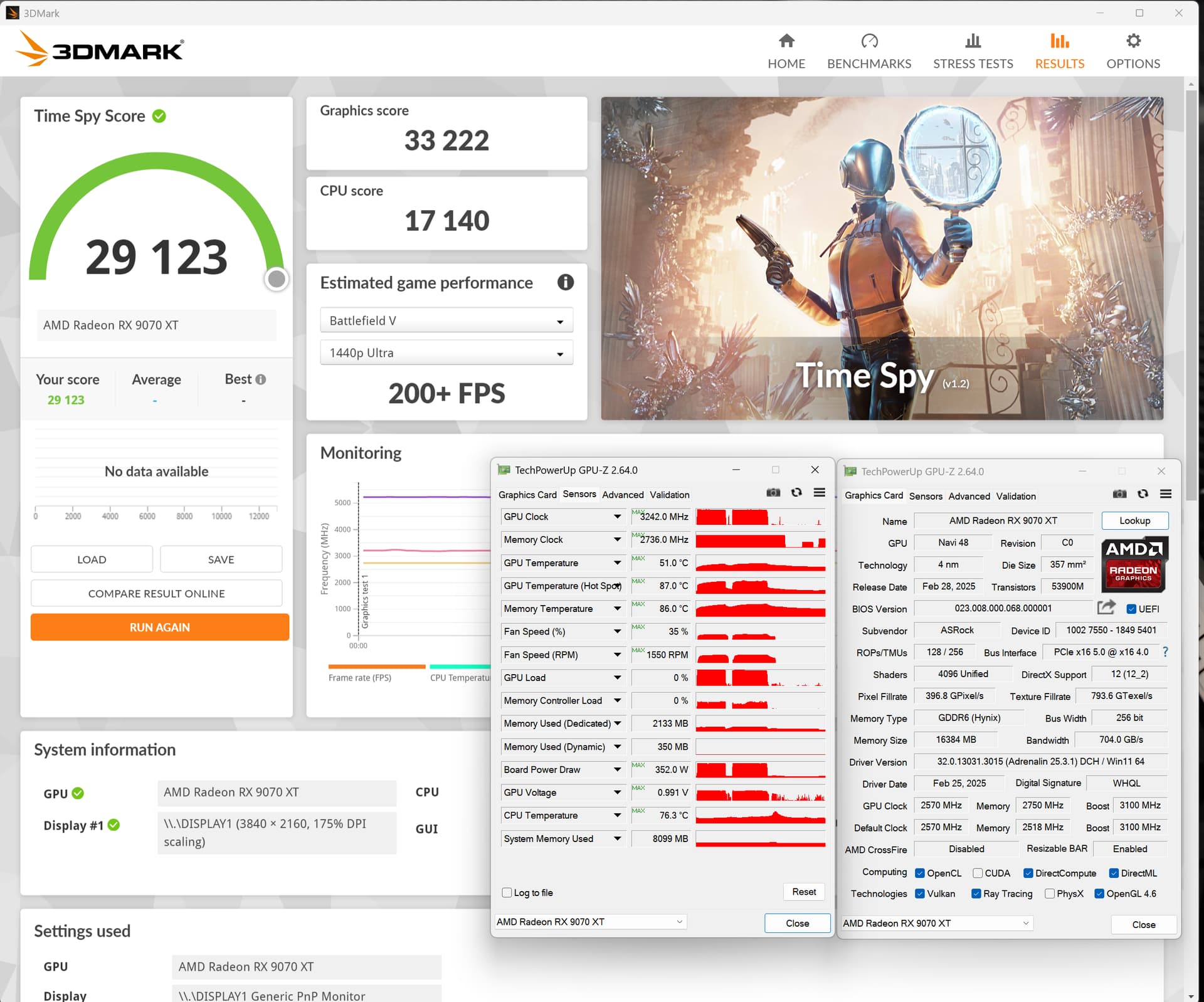Open the Battlefield V game dropdown
The width and height of the screenshot is (1204, 1002).
(x=446, y=320)
